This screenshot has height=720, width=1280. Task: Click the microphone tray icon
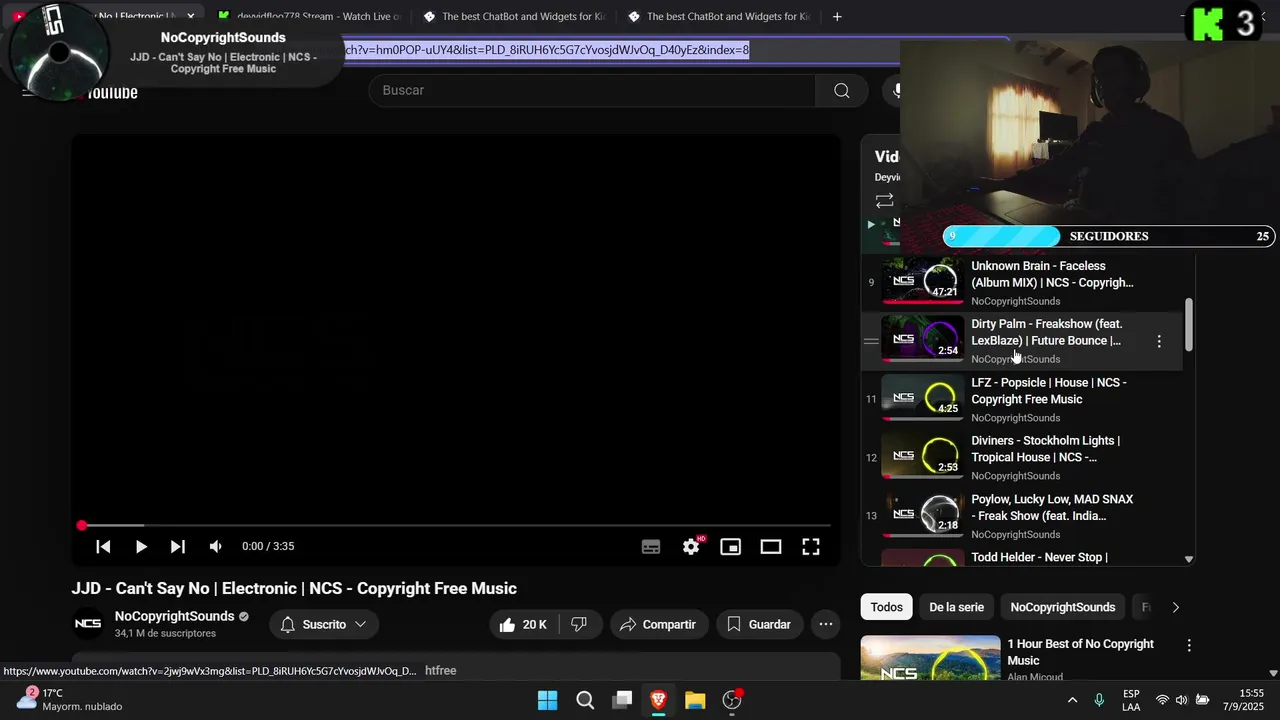(x=1099, y=700)
